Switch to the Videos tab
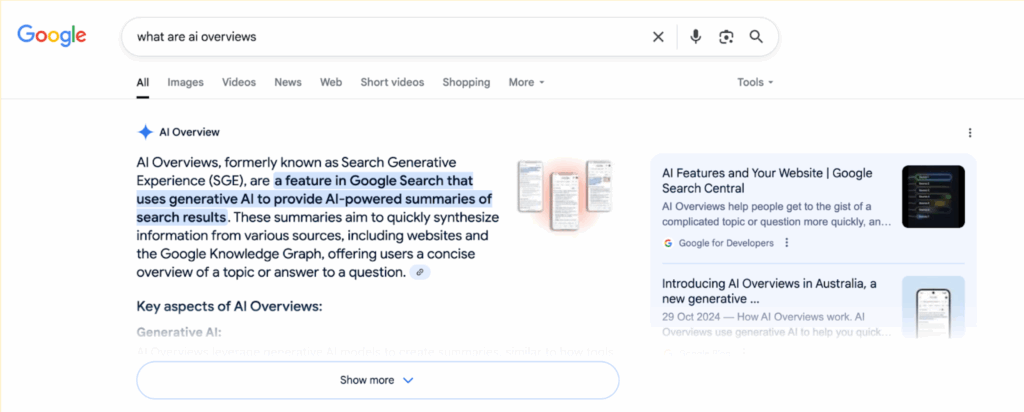Image resolution: width=1024 pixels, height=412 pixels. 239,82
